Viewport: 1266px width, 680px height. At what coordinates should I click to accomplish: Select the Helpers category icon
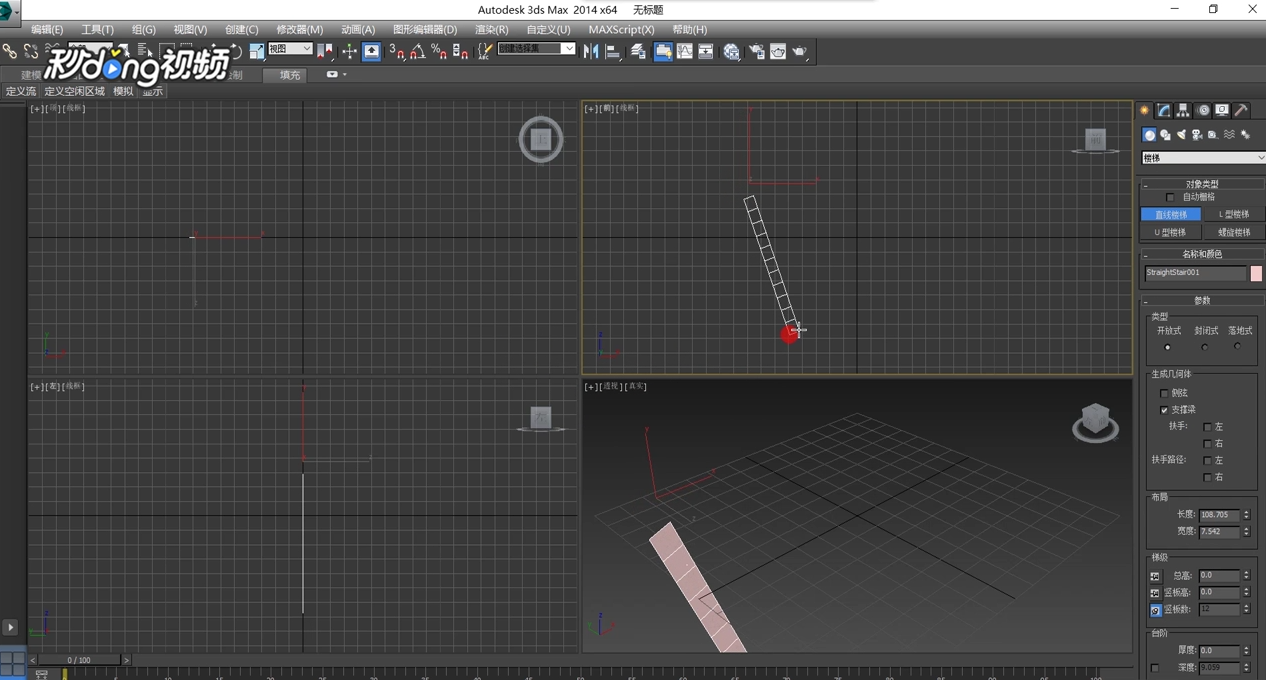1212,135
